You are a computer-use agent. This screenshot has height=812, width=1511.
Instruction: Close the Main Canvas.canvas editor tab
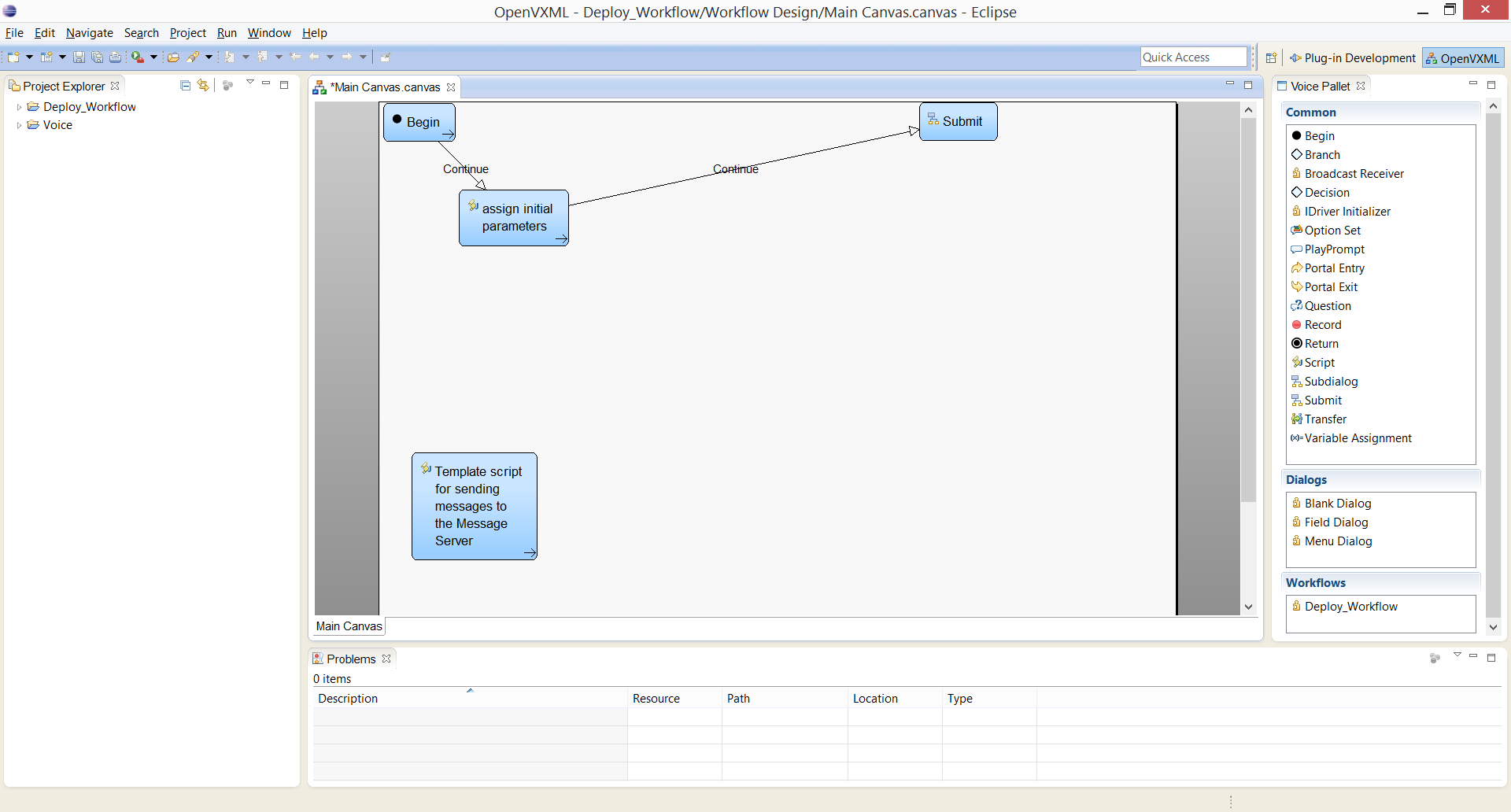coord(451,87)
